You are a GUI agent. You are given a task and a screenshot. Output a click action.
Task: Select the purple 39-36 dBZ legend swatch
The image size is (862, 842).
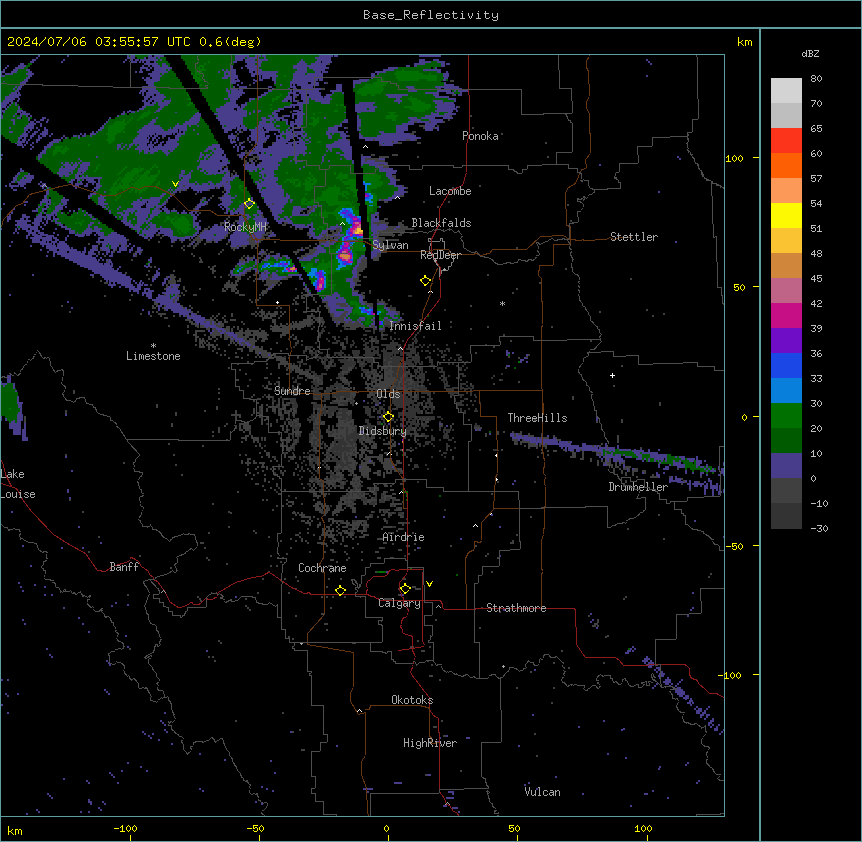pyautogui.click(x=786, y=341)
